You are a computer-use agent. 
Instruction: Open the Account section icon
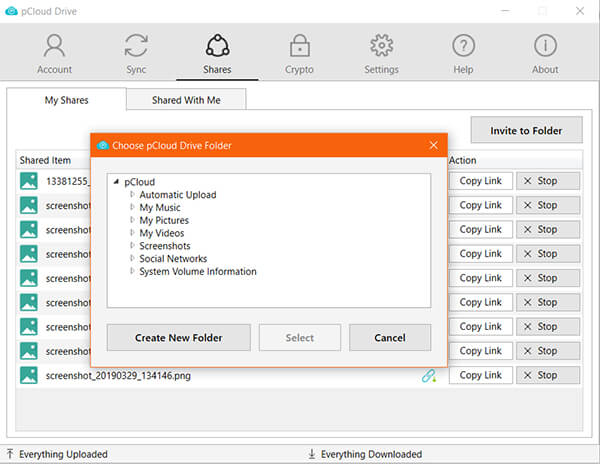click(x=54, y=46)
